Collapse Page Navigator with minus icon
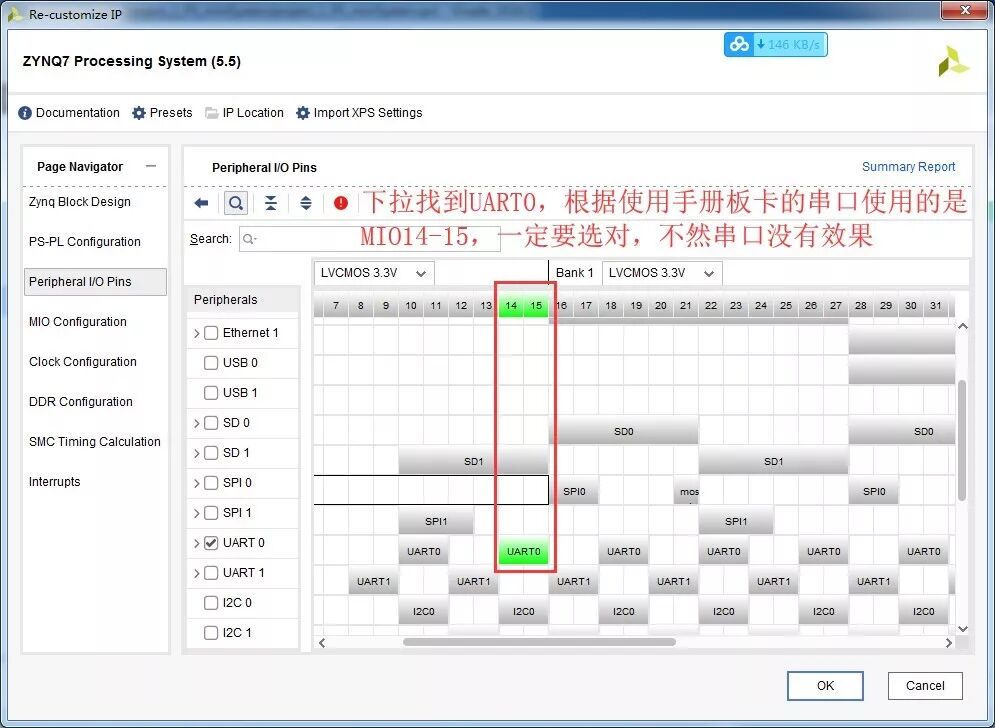Viewport: 995px width, 728px height. click(150, 166)
